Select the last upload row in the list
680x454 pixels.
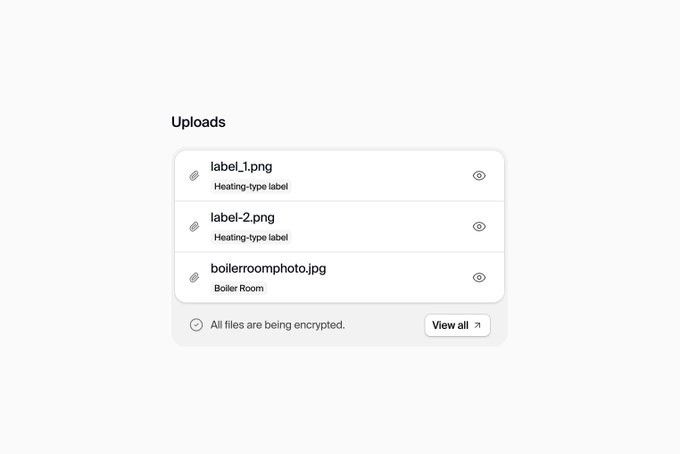(x=380, y=278)
